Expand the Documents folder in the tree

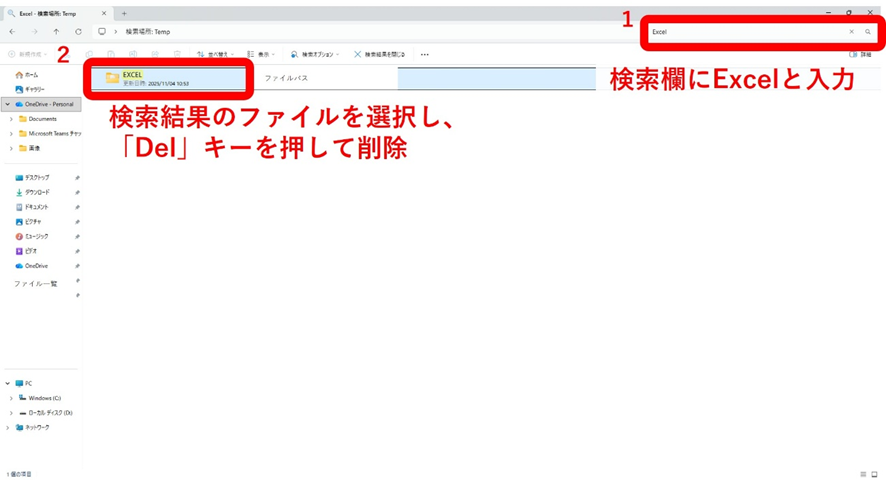(12, 119)
